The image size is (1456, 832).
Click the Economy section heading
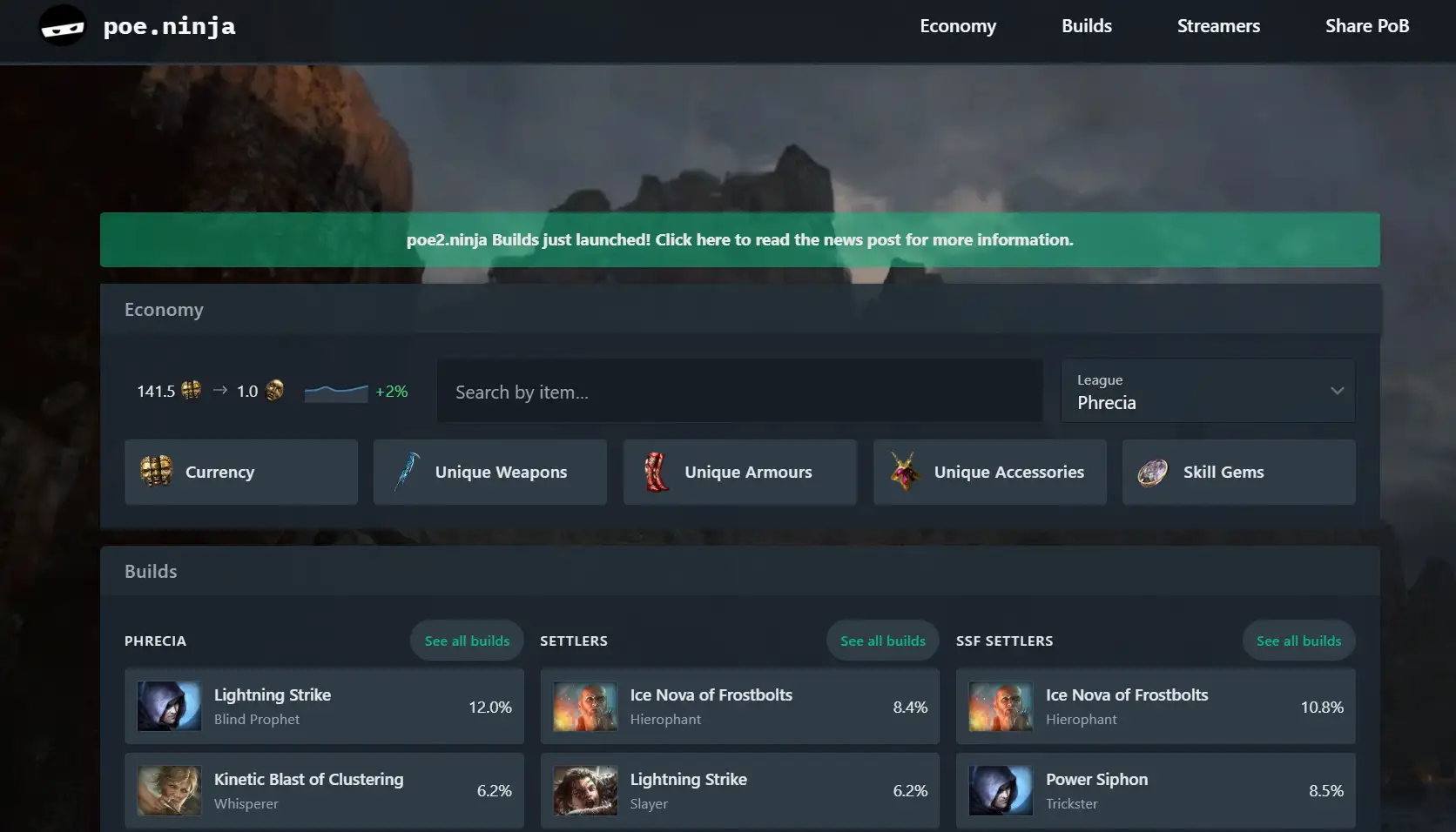click(x=164, y=309)
